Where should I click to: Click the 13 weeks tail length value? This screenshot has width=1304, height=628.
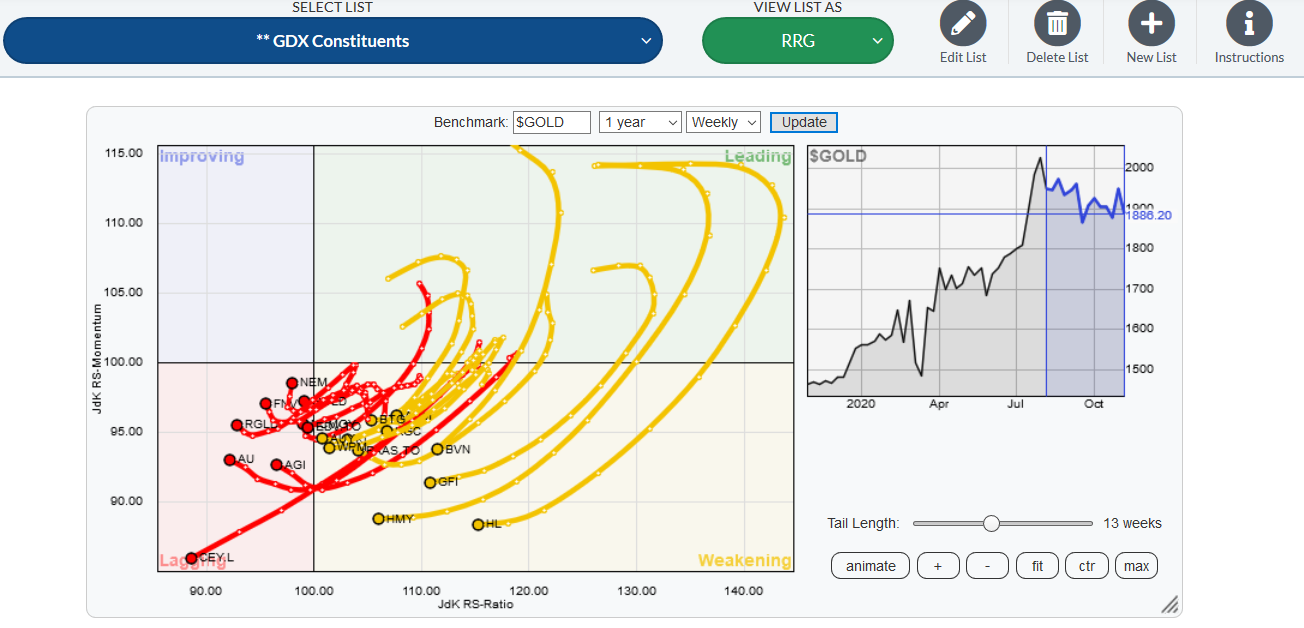1133,523
